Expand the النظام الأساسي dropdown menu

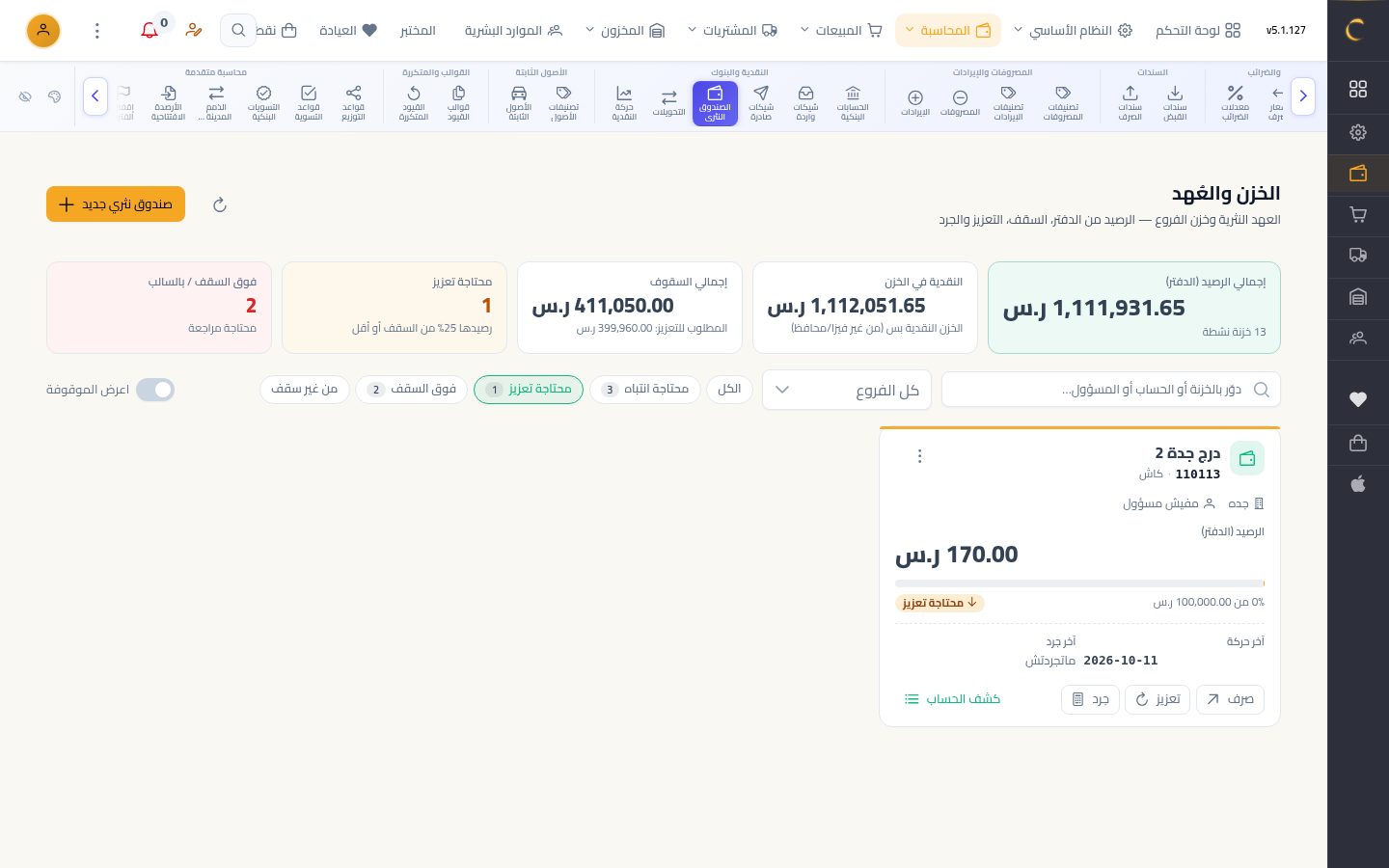pyautogui.click(x=1073, y=31)
